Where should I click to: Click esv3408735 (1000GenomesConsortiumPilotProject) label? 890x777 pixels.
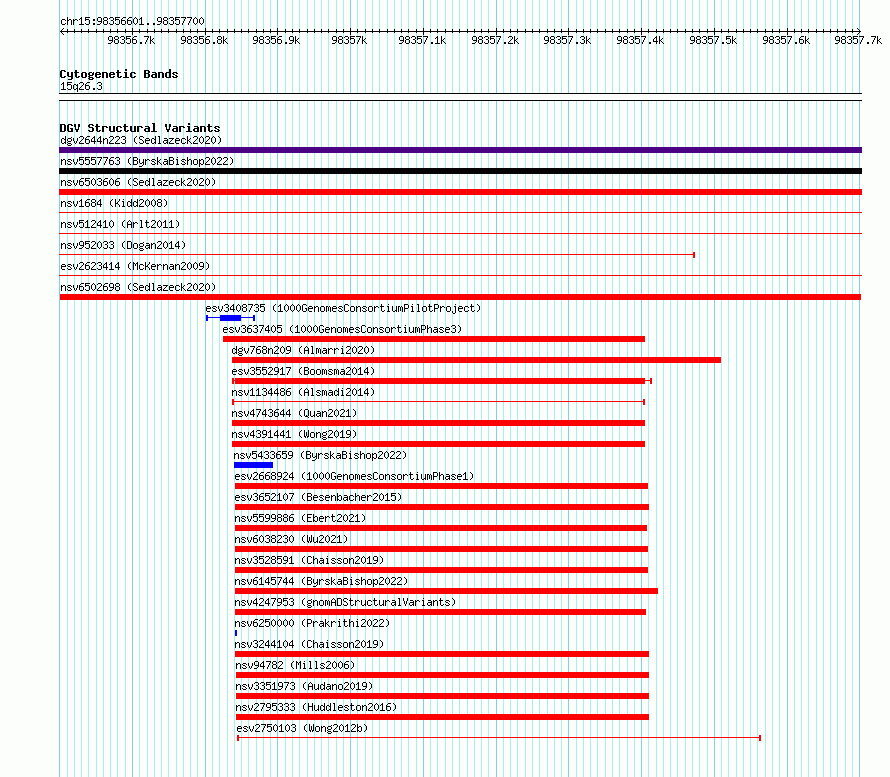point(343,308)
